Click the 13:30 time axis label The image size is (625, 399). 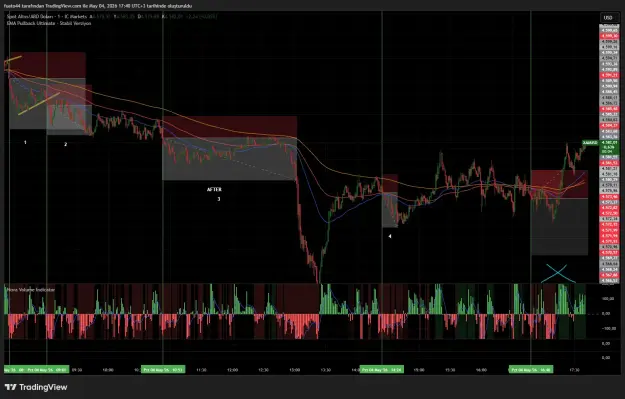tap(326, 370)
